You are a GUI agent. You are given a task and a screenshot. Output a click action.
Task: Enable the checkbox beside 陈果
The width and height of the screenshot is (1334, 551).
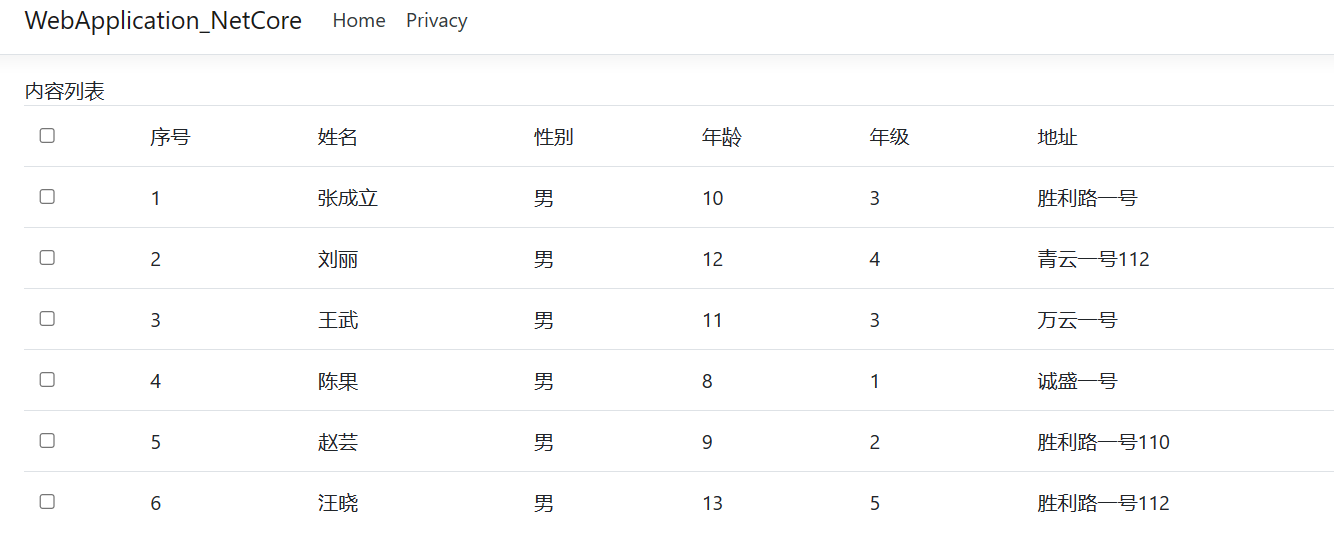(47, 380)
